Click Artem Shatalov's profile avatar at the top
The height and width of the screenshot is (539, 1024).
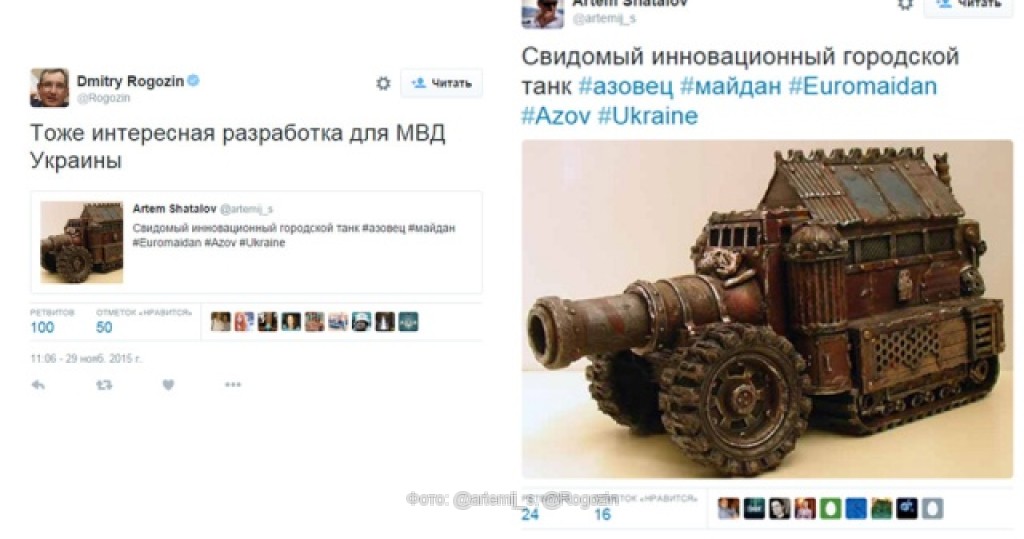click(542, 13)
